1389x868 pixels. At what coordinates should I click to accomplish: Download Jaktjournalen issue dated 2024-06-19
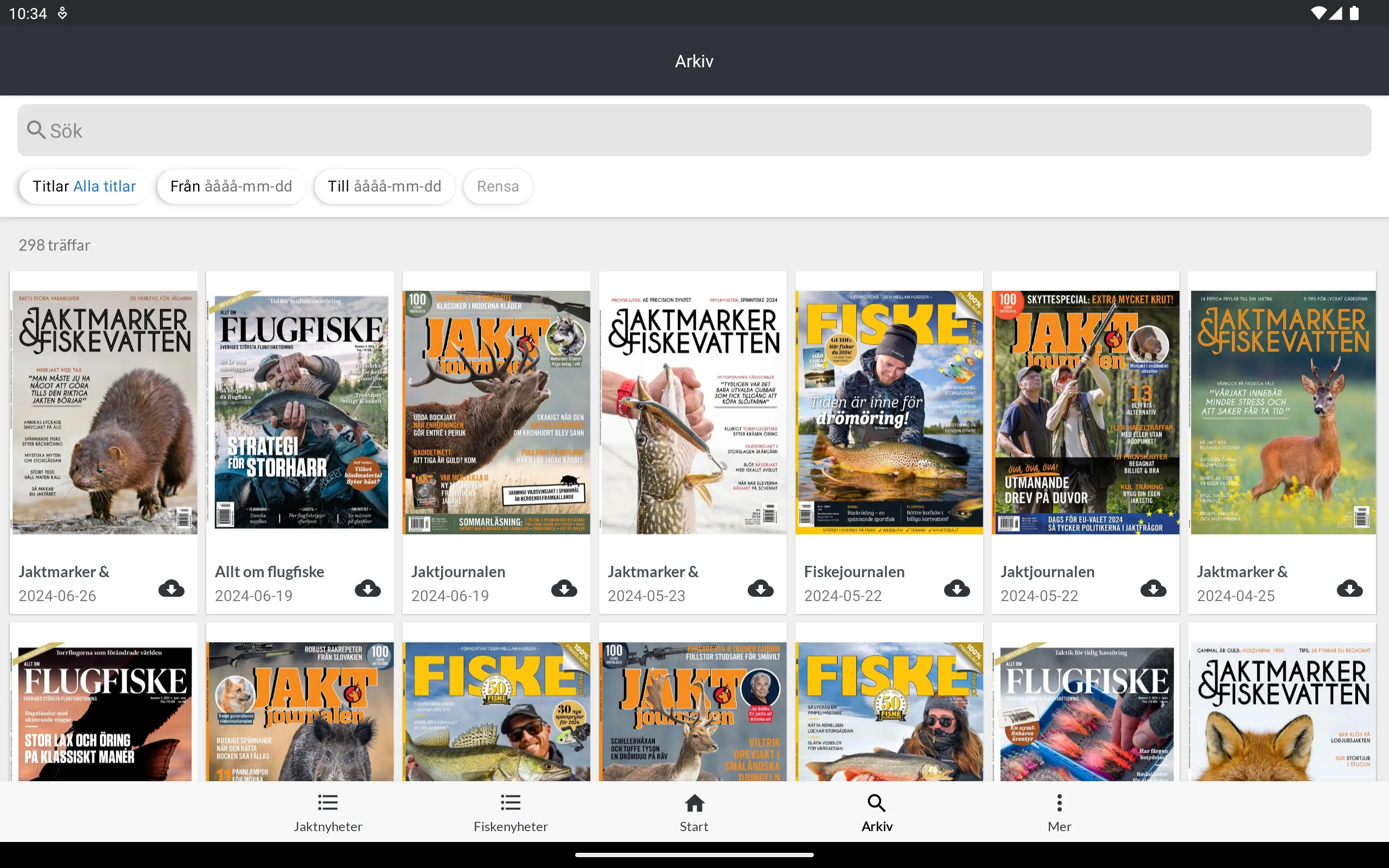pos(564,588)
